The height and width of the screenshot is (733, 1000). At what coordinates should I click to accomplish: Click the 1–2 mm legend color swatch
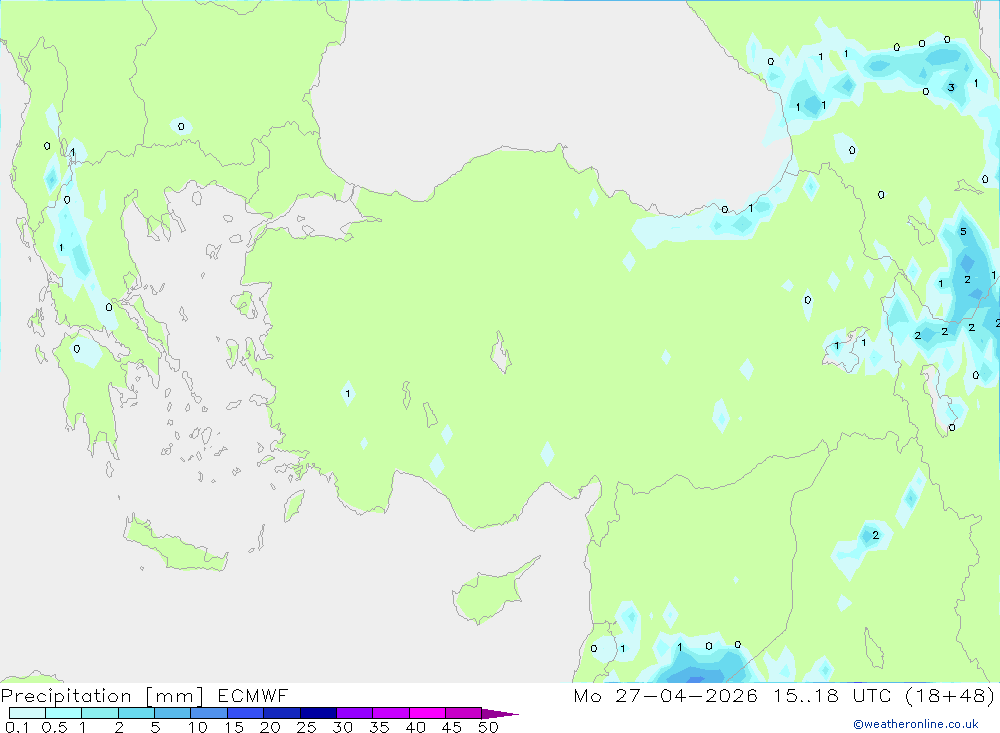(x=99, y=713)
